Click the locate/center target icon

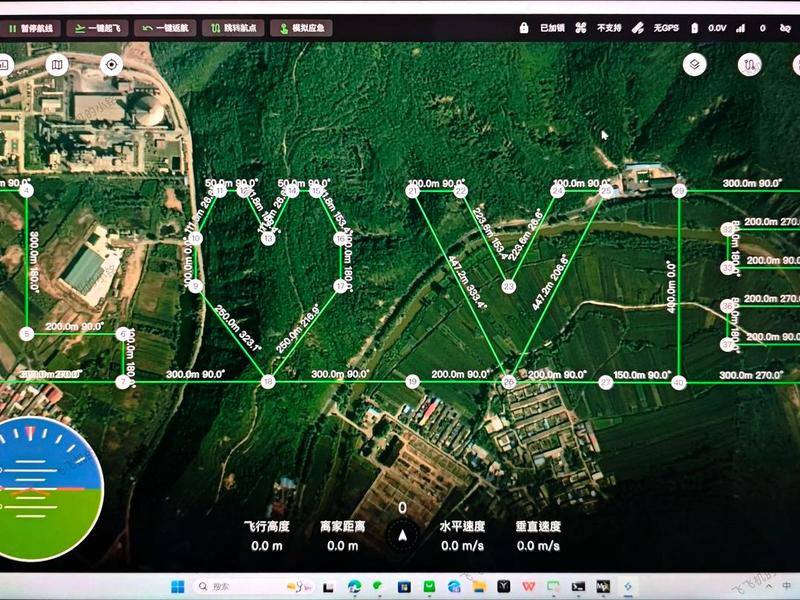(x=111, y=65)
